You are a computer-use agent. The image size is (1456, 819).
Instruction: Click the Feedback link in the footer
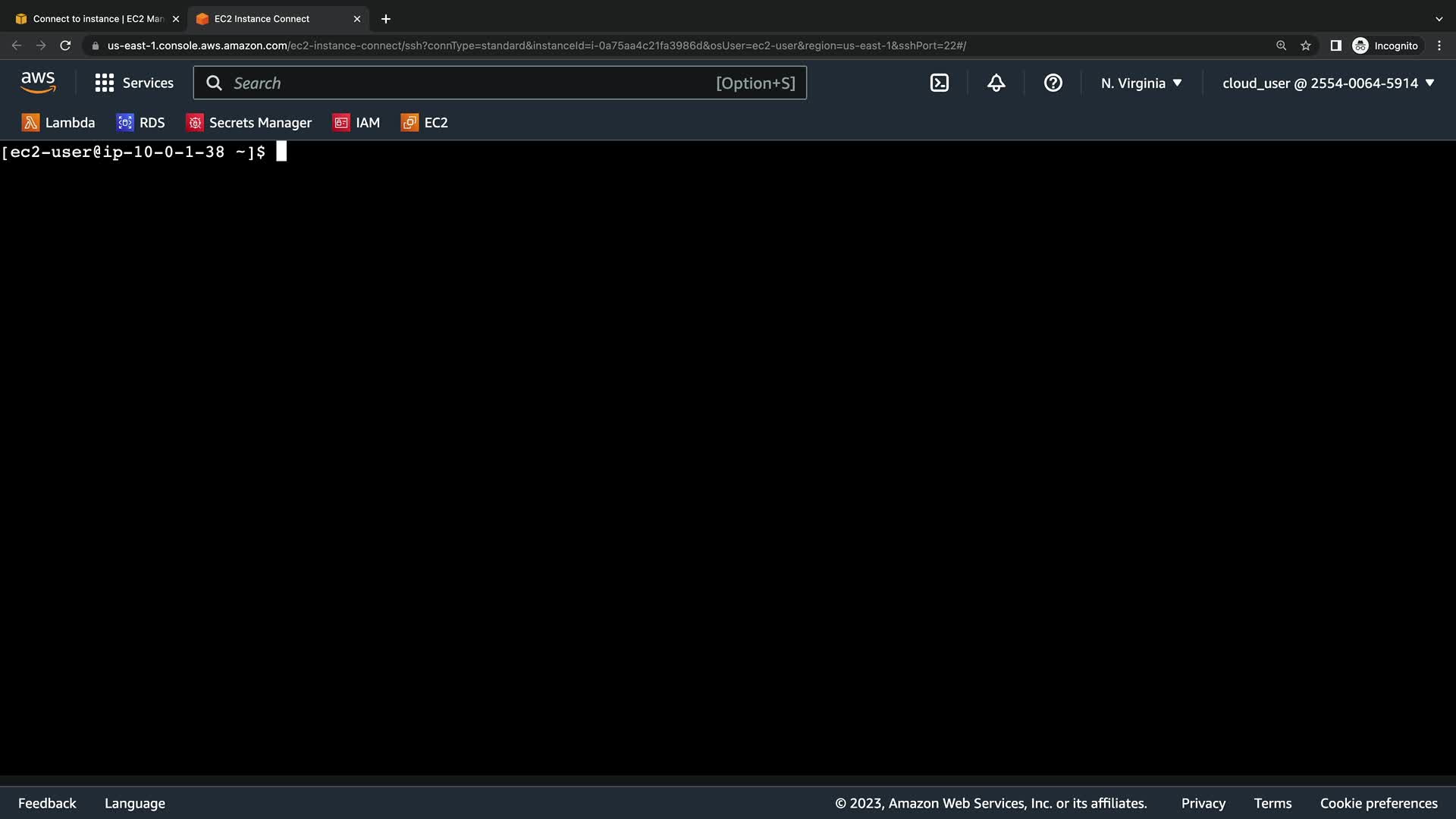(x=47, y=803)
